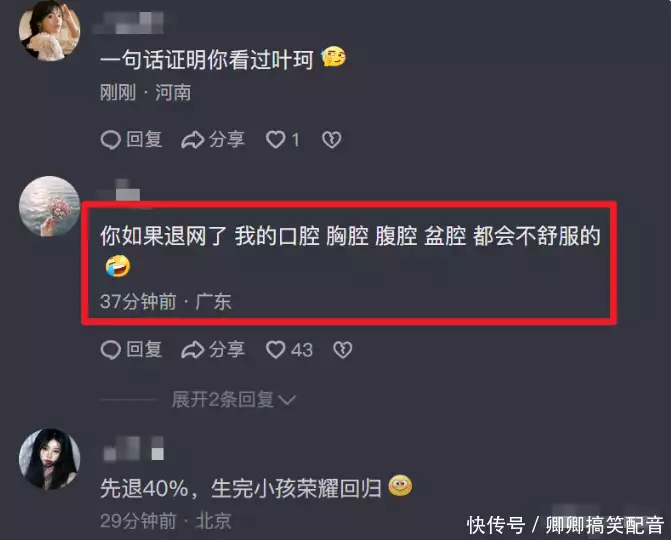Tap comment text 一句话证明你看过叶珂
The height and width of the screenshot is (540, 671).
(x=207, y=59)
